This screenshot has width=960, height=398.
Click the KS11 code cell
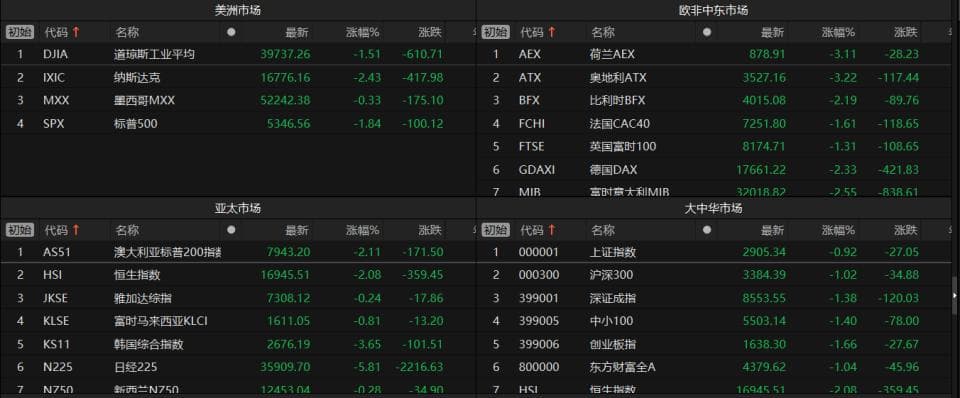[57, 344]
